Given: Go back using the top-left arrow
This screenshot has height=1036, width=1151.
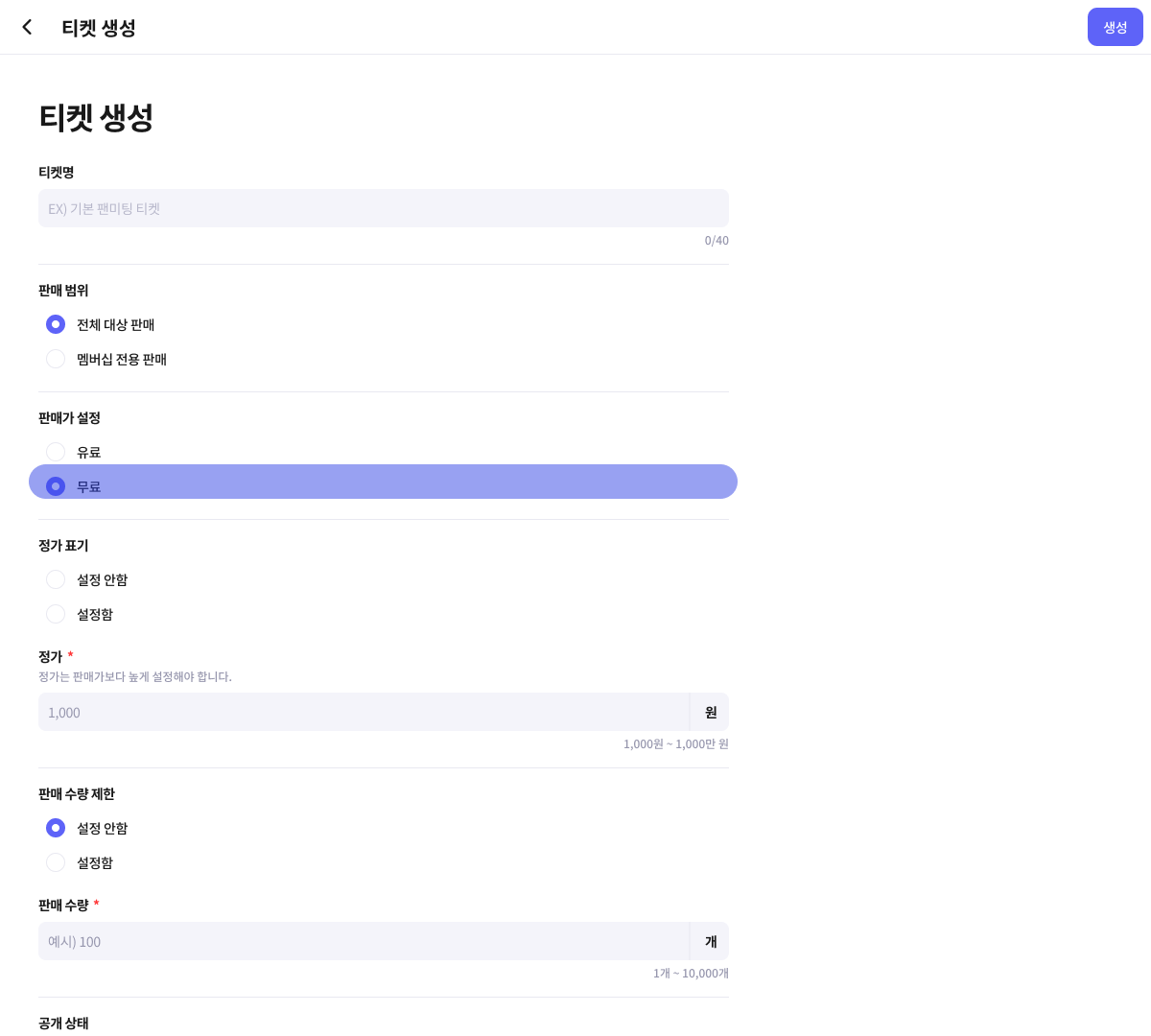Looking at the screenshot, I should coord(27,27).
